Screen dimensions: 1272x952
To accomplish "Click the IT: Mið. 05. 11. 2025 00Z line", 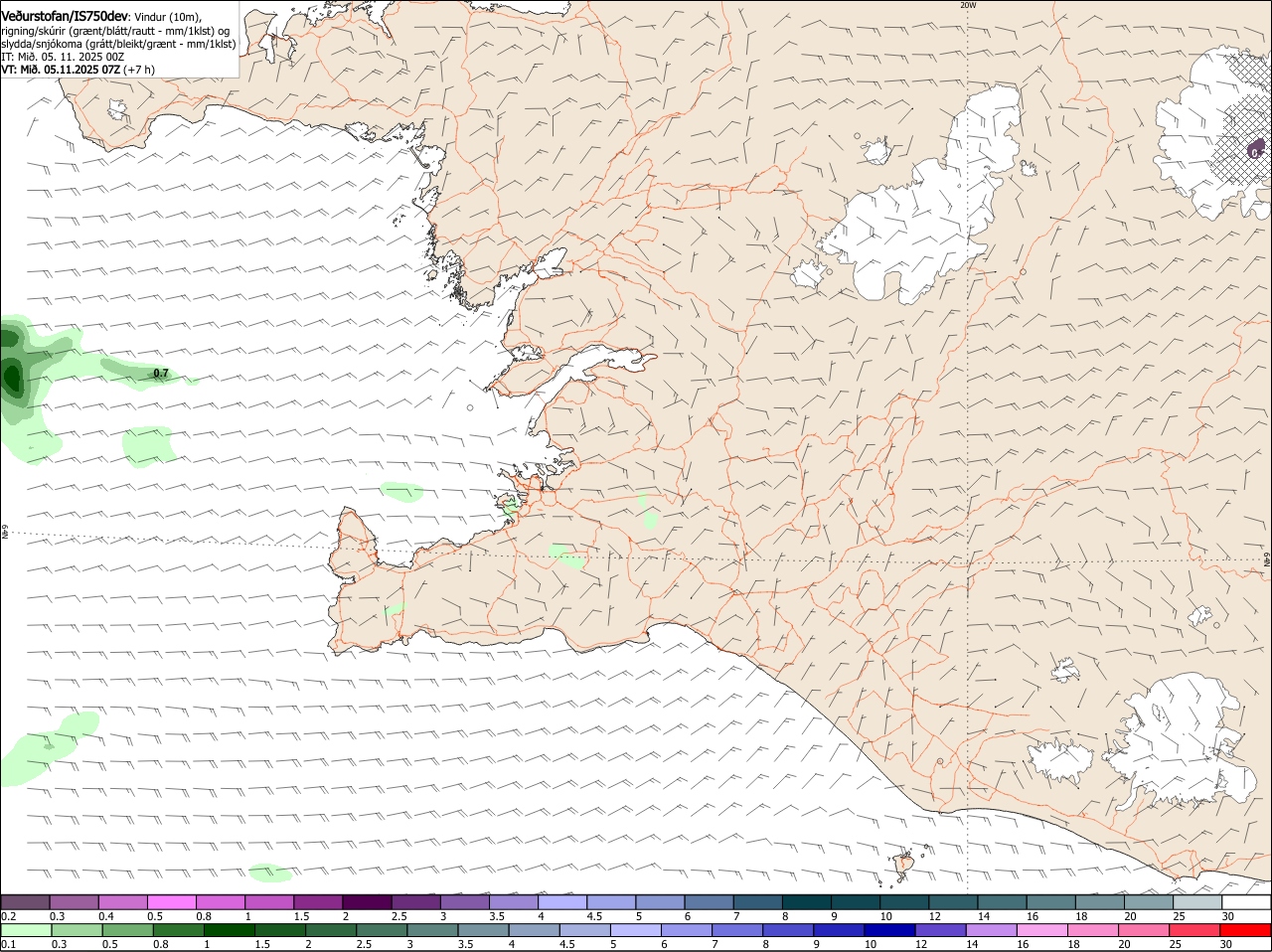I will pyautogui.click(x=63, y=57).
